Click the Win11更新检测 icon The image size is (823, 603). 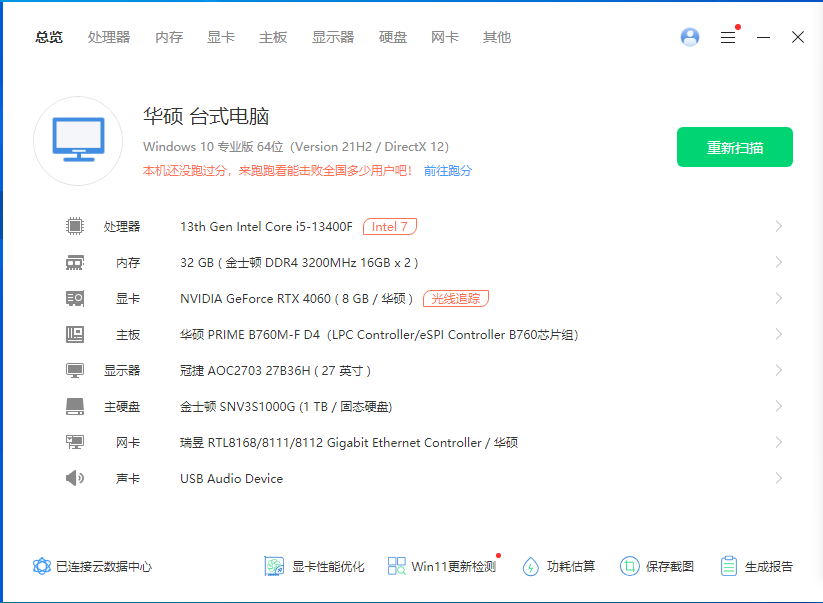tap(396, 566)
